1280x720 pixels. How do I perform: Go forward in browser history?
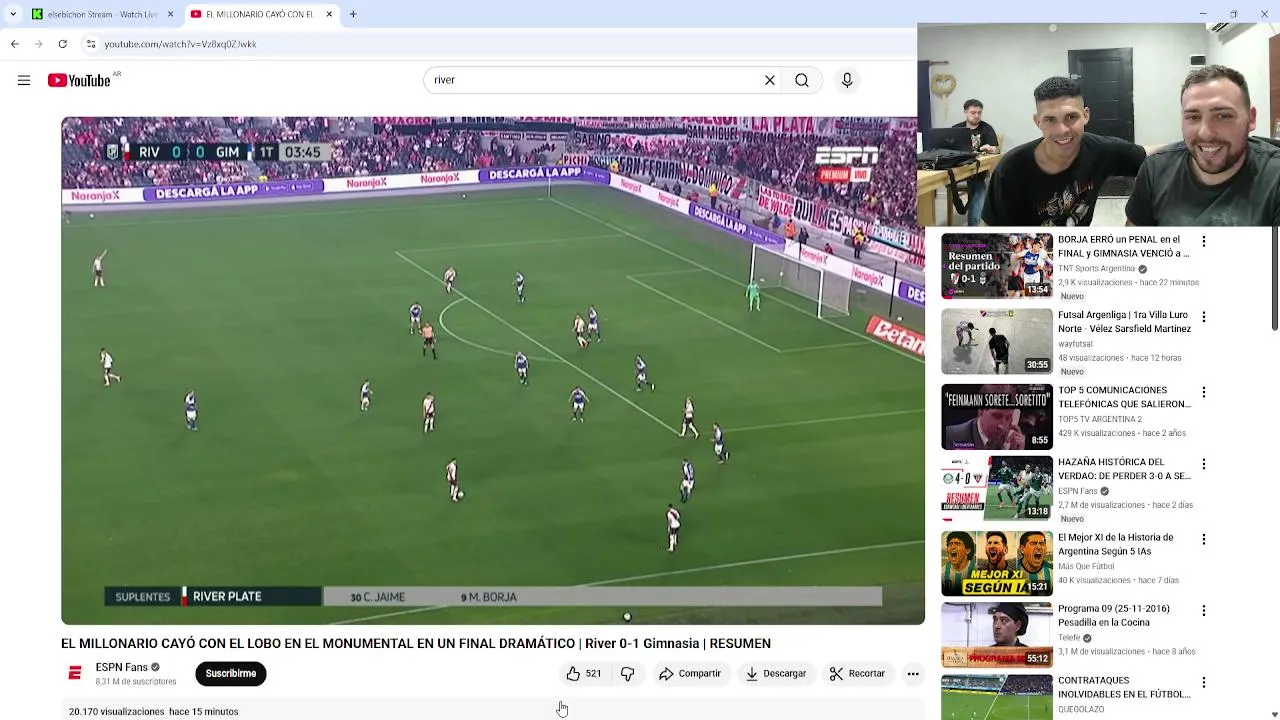39,44
